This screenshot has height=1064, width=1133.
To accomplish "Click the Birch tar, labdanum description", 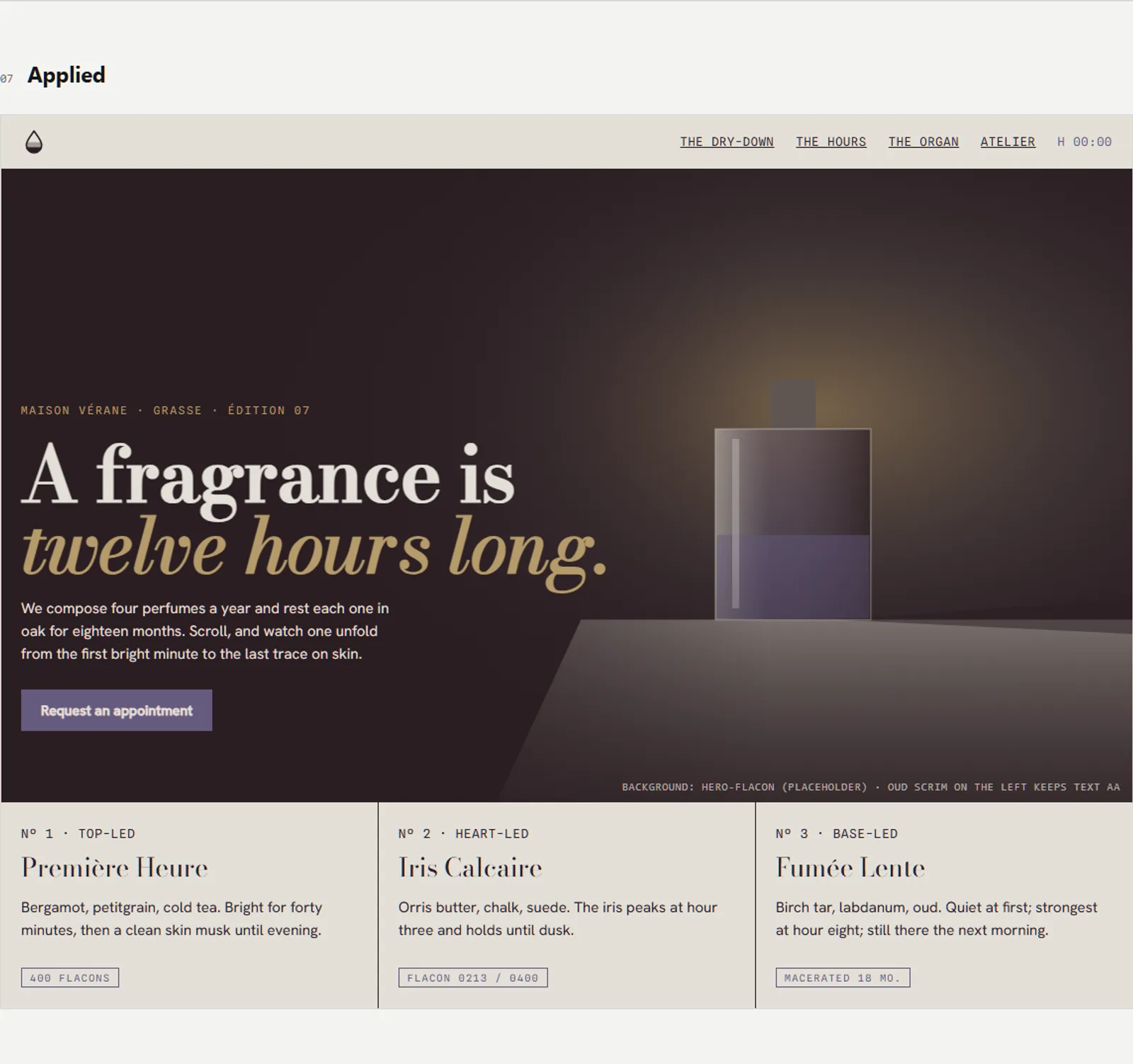I will point(936,919).
